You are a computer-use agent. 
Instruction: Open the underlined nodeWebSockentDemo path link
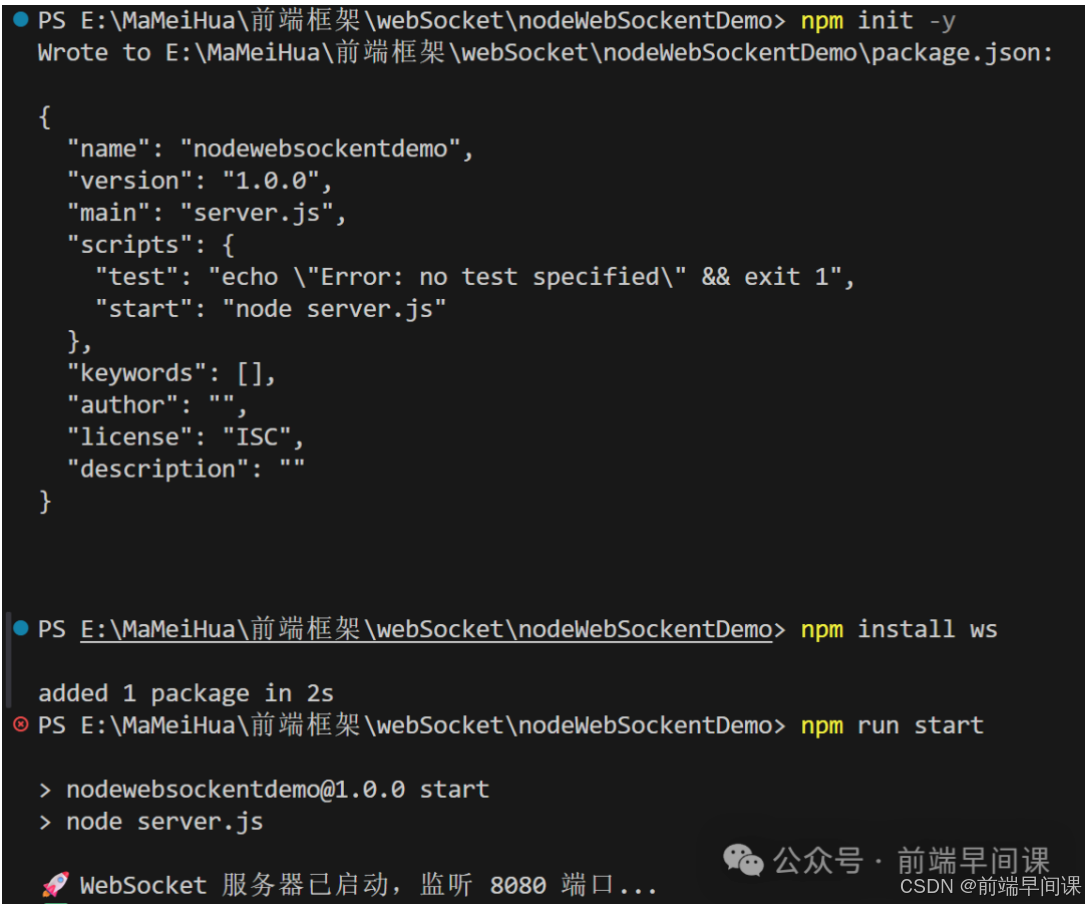[426, 629]
